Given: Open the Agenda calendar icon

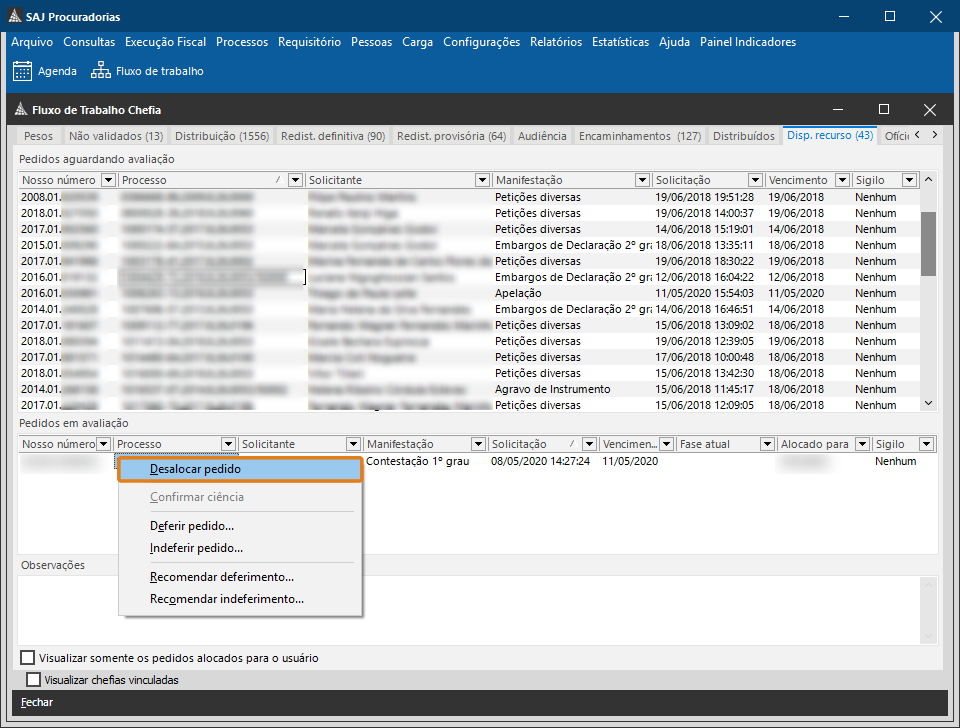Looking at the screenshot, I should 22,71.
